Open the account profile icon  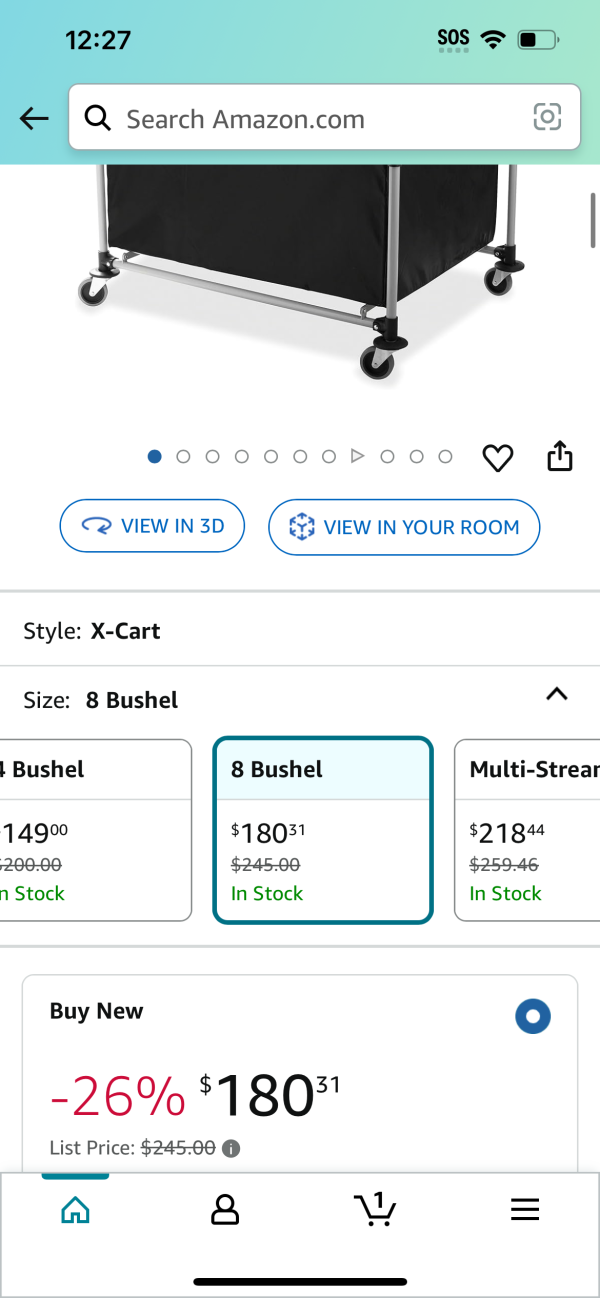pos(225,1210)
